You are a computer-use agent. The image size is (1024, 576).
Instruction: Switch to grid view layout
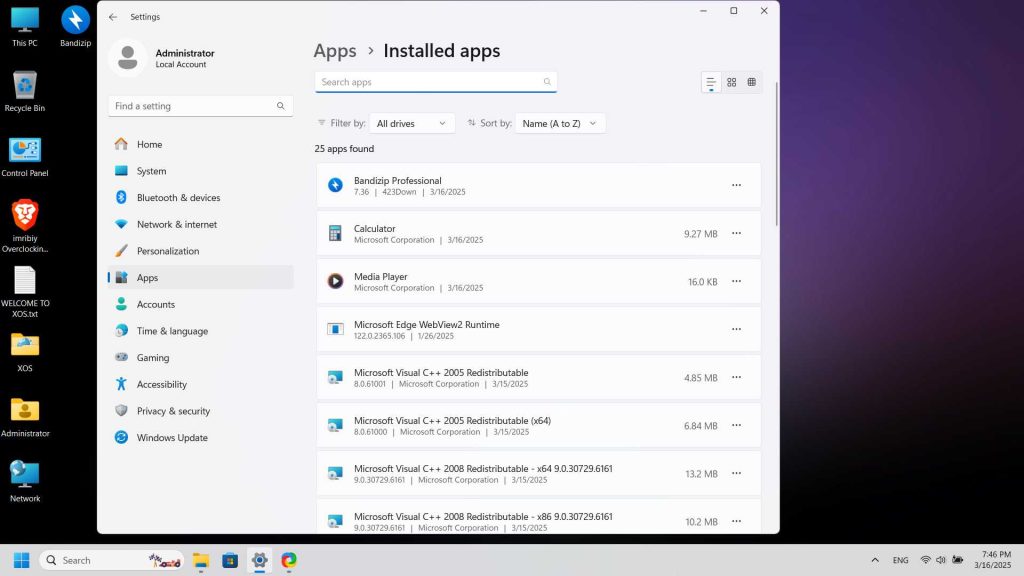tap(731, 82)
